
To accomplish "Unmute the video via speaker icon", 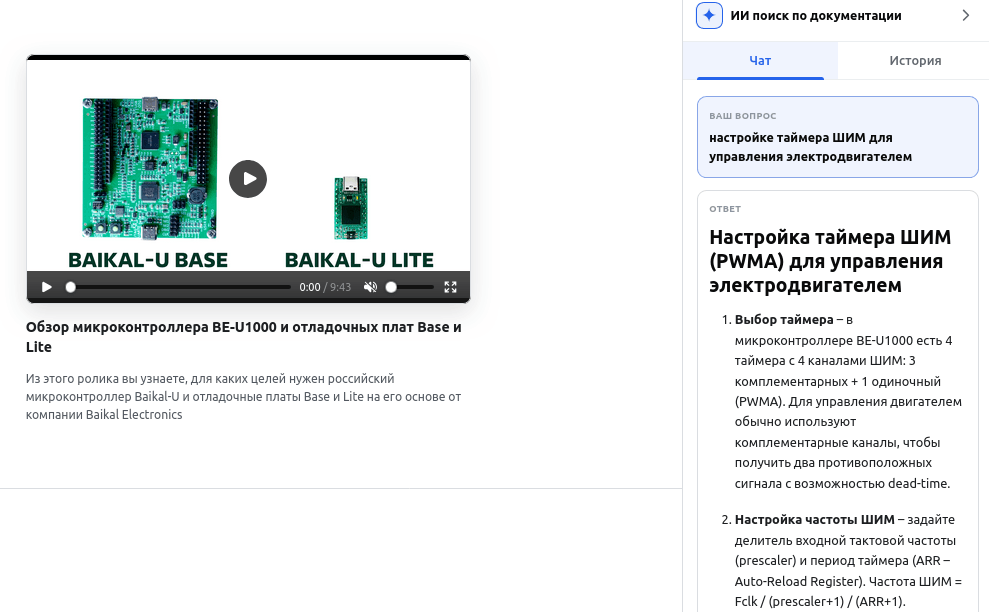I will point(370,287).
